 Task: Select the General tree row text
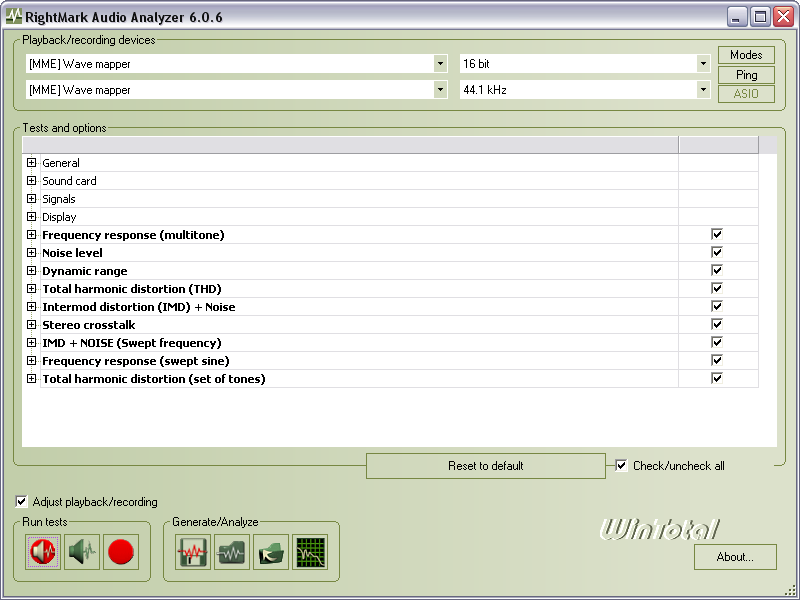coord(61,163)
